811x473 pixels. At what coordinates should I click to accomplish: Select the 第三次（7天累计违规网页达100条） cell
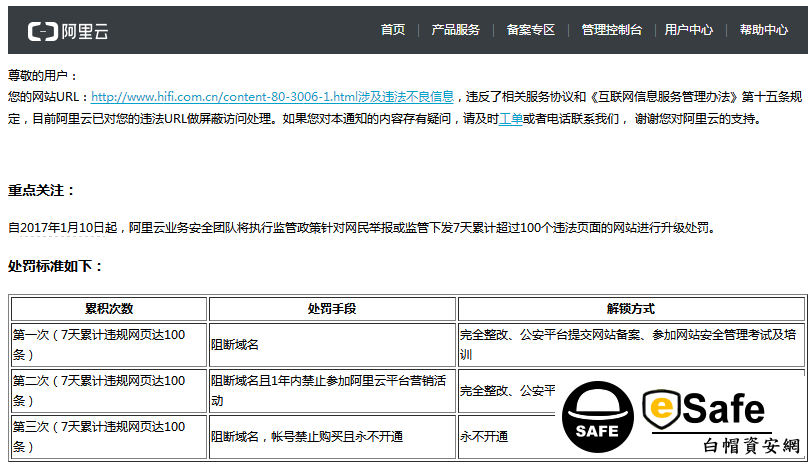point(109,437)
